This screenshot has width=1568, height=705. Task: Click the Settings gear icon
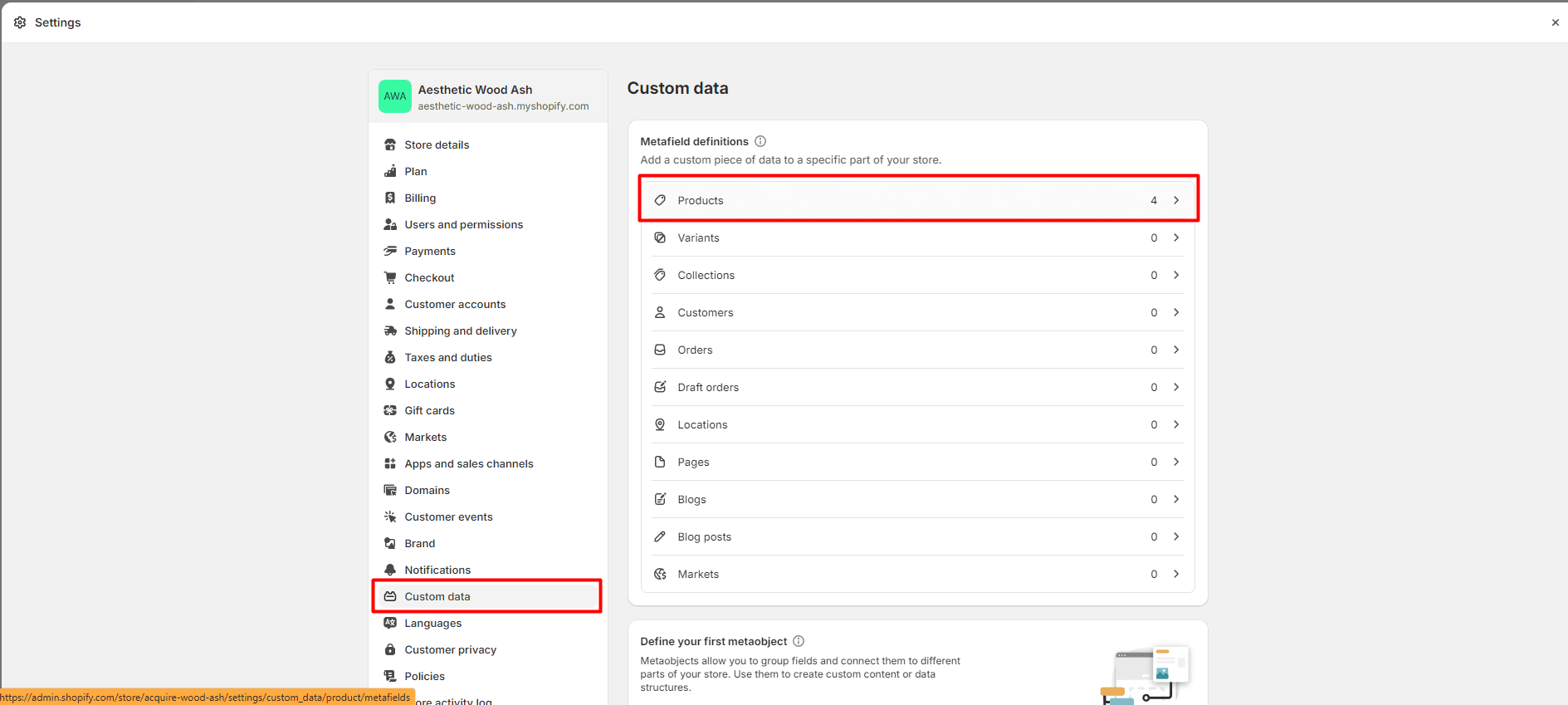pos(20,22)
